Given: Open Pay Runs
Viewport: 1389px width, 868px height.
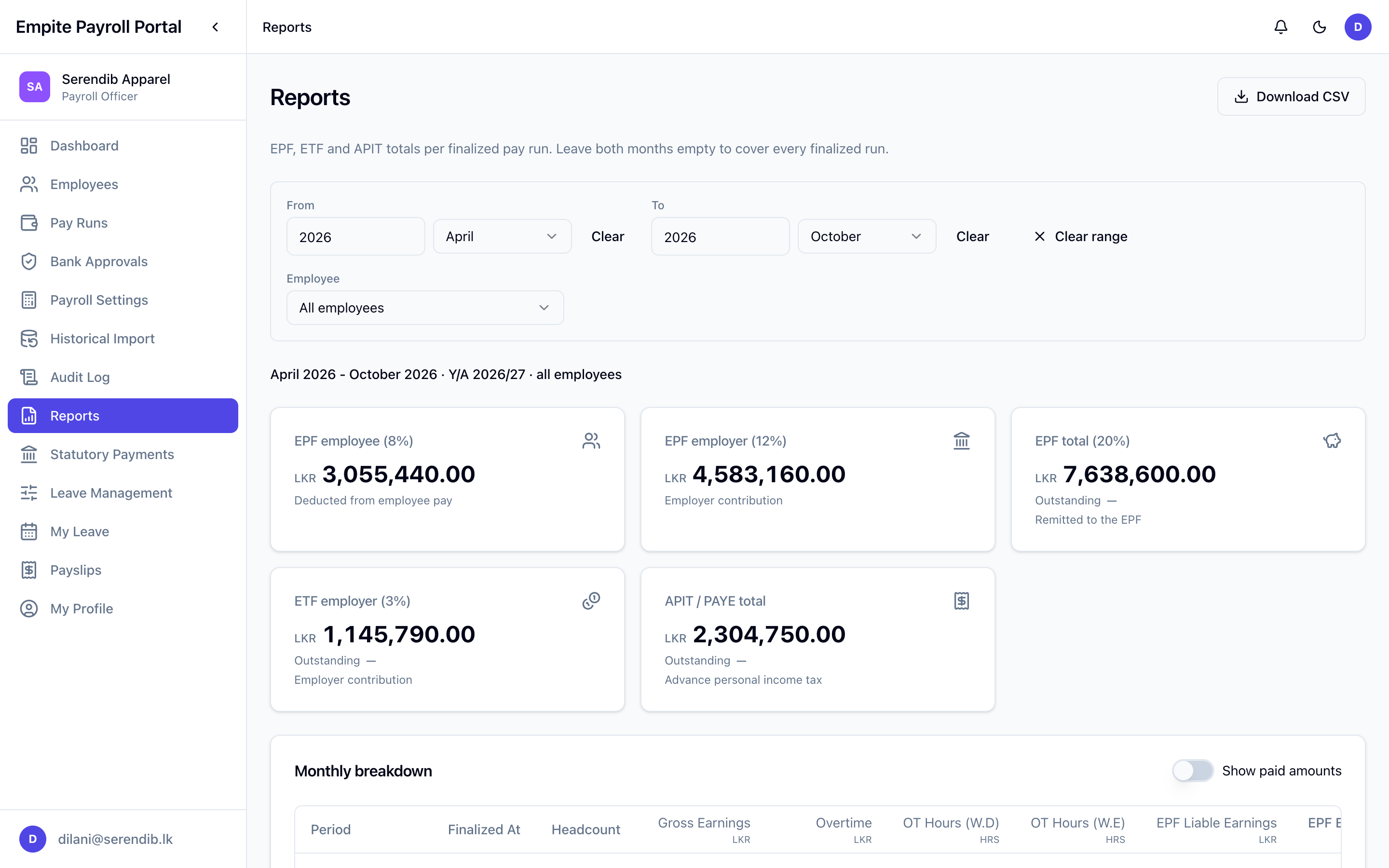Looking at the screenshot, I should 123,223.
